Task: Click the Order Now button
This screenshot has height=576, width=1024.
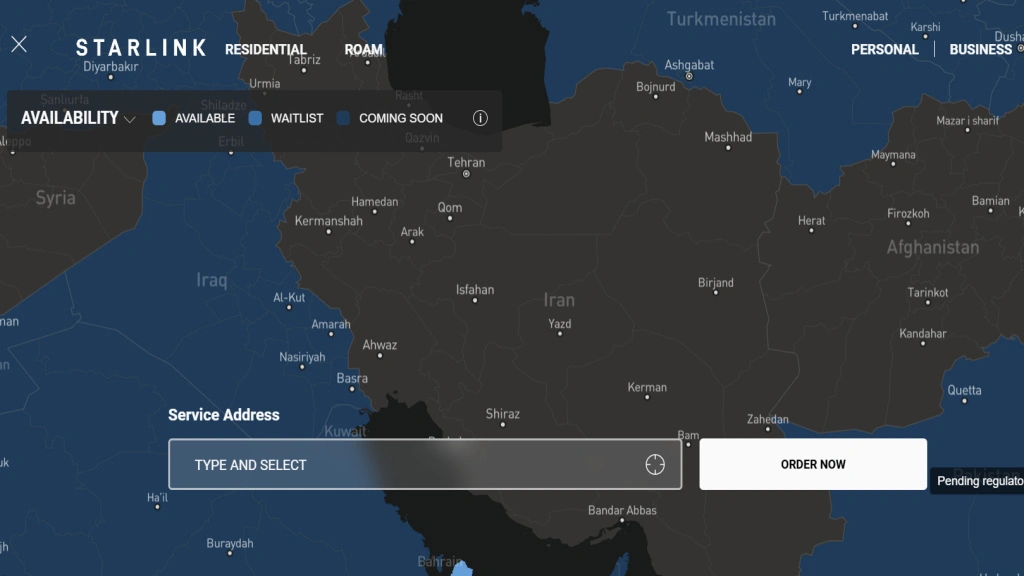Action: click(x=813, y=464)
